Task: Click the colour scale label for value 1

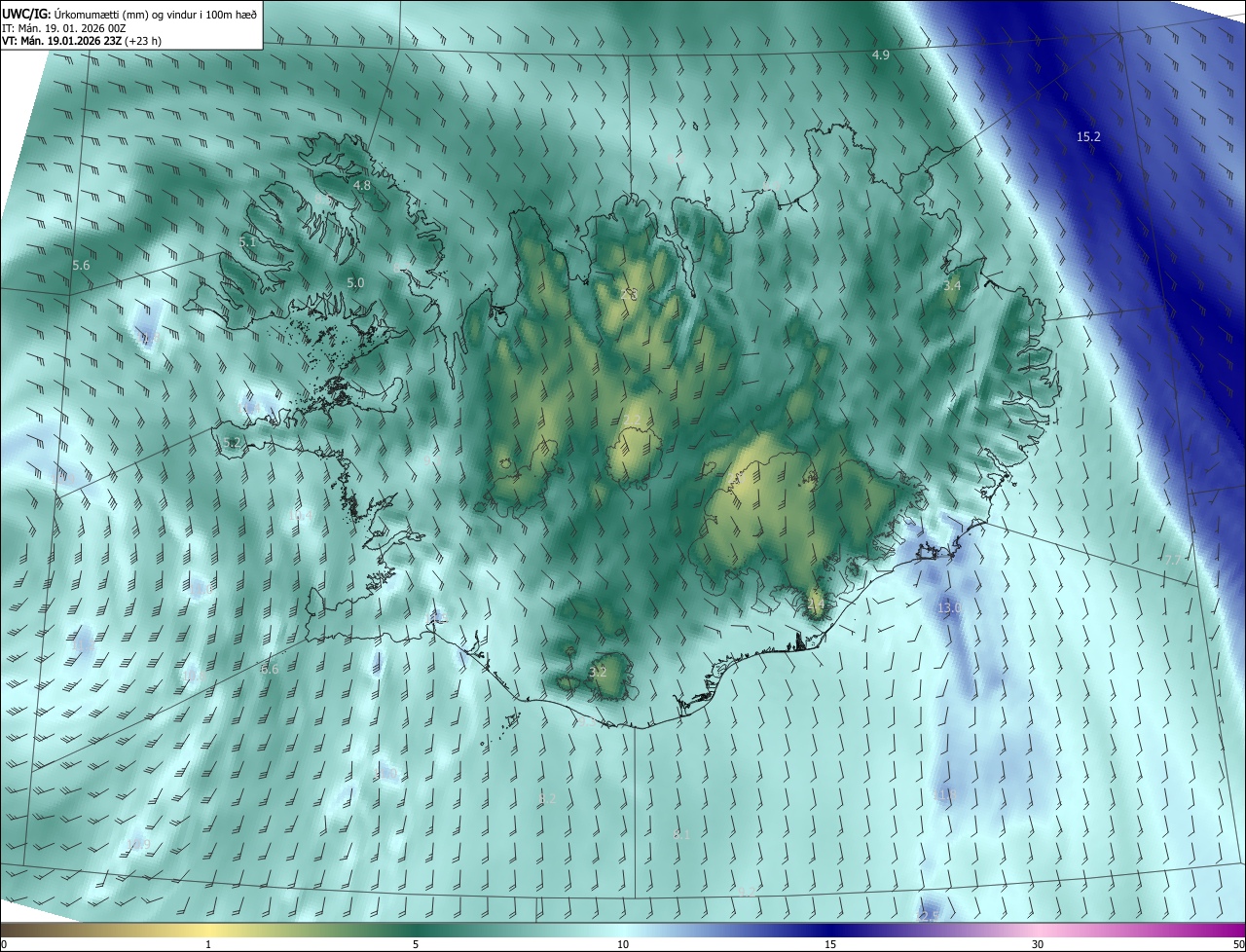Action: [208, 944]
